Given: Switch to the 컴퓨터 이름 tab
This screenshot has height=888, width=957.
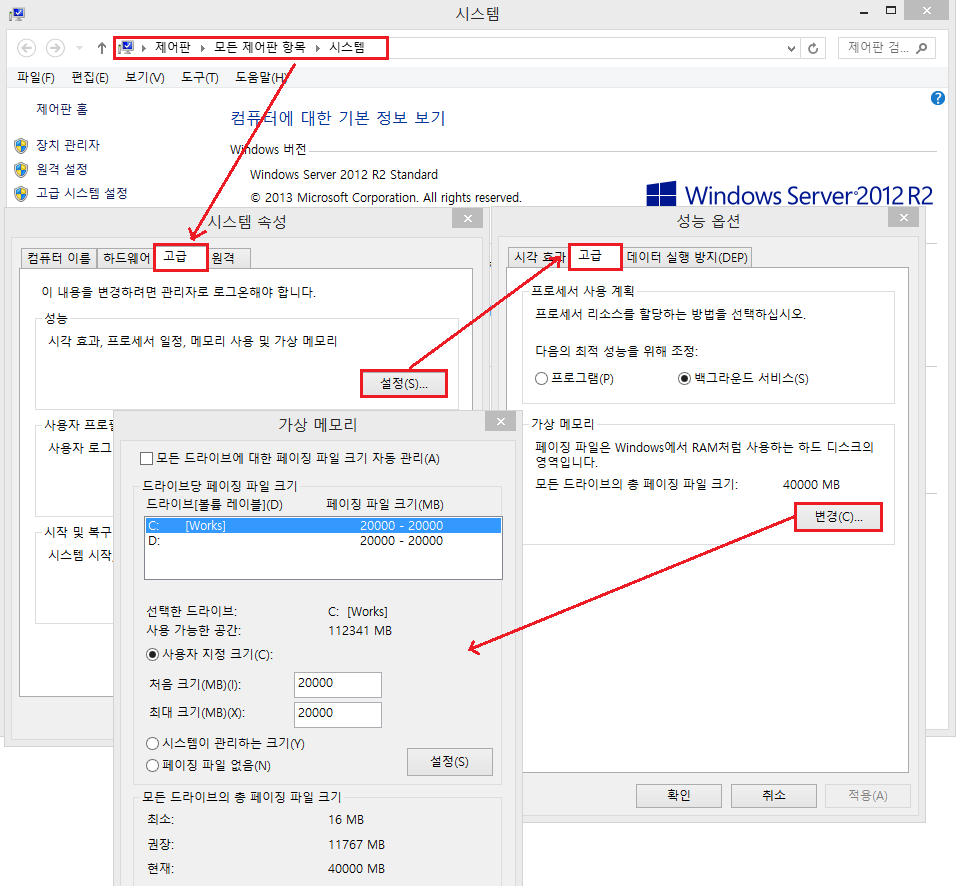Looking at the screenshot, I should pos(59,258).
